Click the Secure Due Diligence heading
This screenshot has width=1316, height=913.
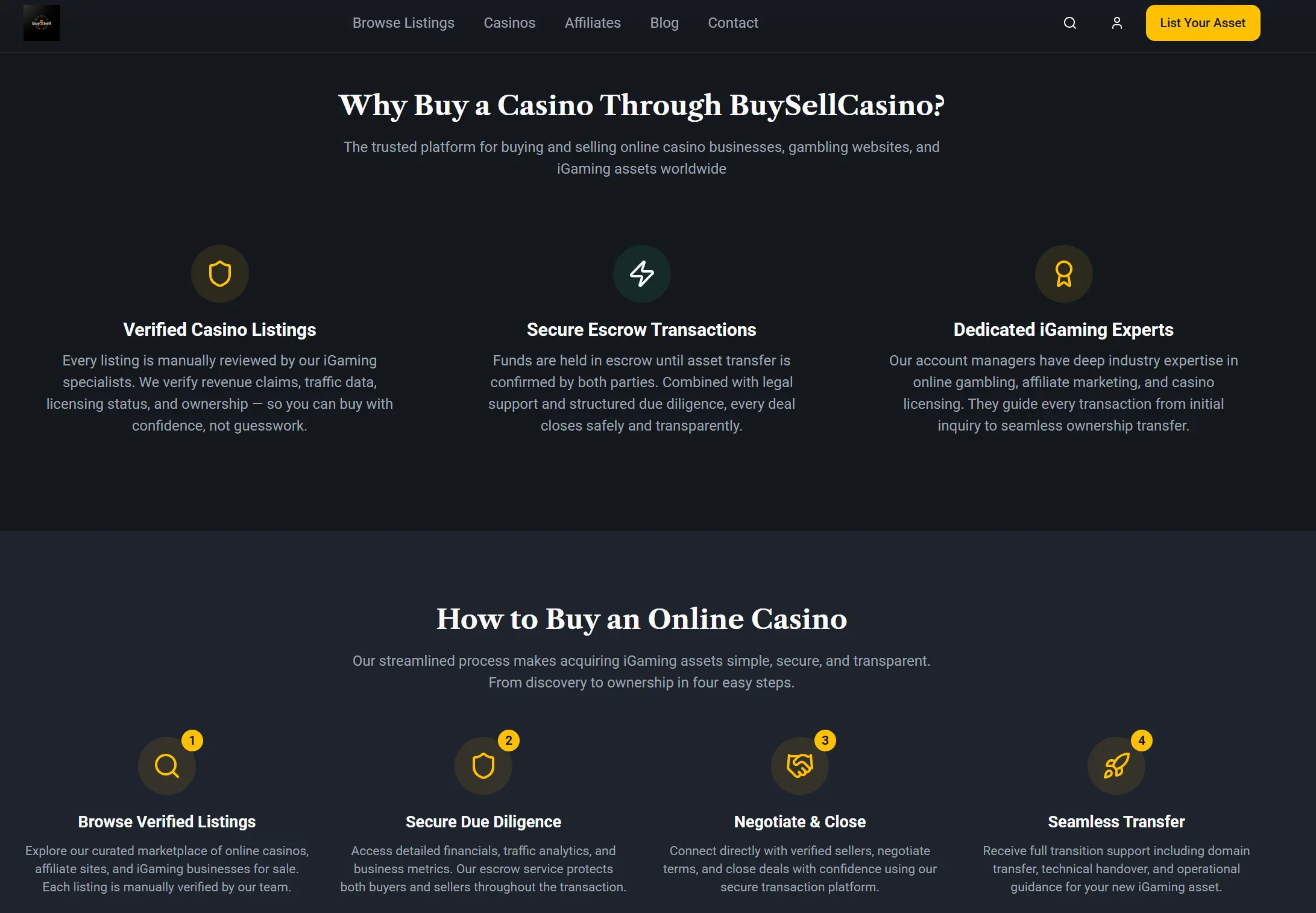pyautogui.click(x=483, y=822)
